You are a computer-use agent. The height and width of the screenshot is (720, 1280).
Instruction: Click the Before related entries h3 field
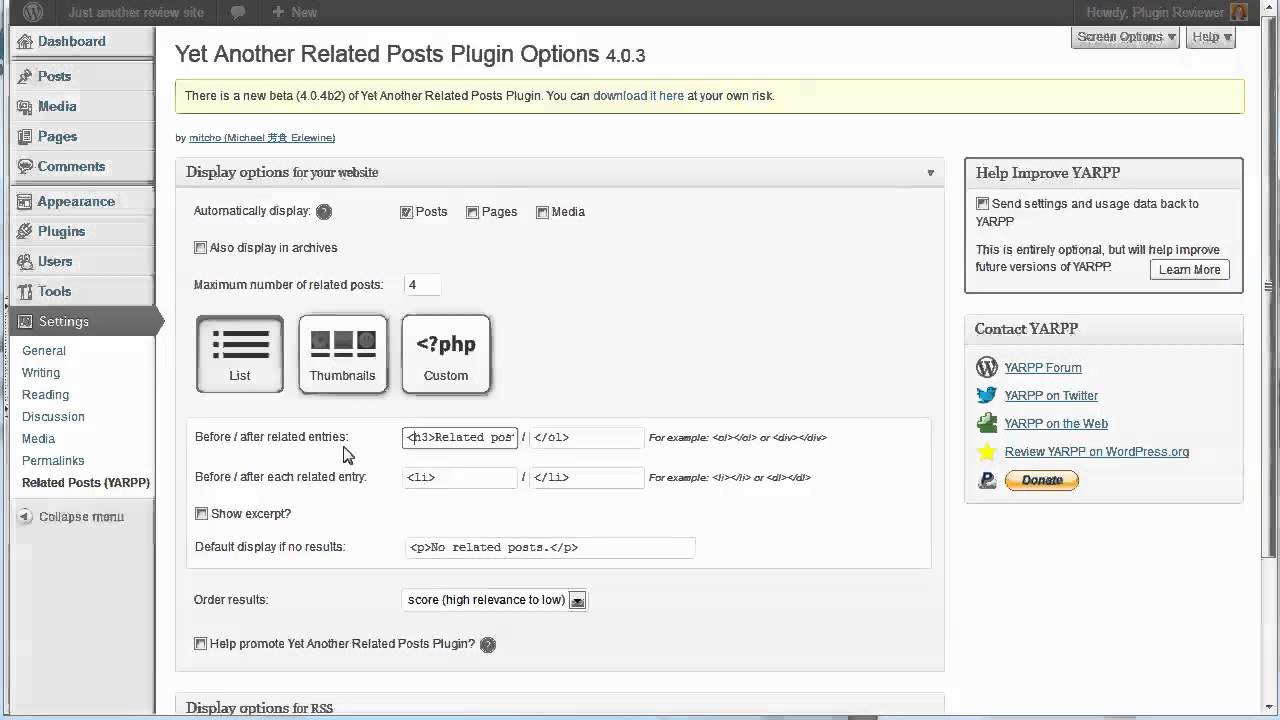[x=460, y=437]
